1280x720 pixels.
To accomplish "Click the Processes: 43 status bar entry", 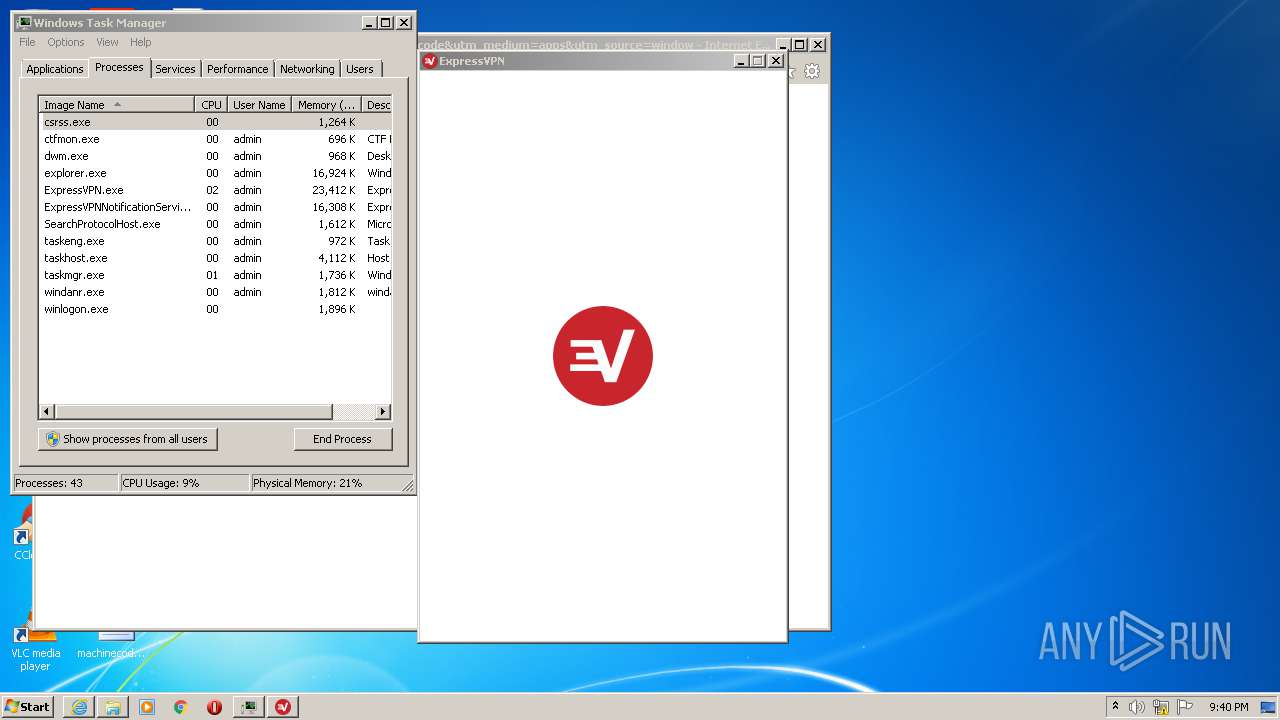I will tap(65, 483).
